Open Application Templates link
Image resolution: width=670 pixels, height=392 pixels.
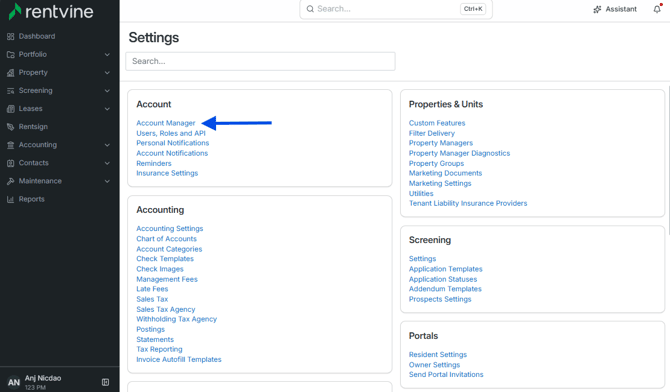tap(446, 269)
